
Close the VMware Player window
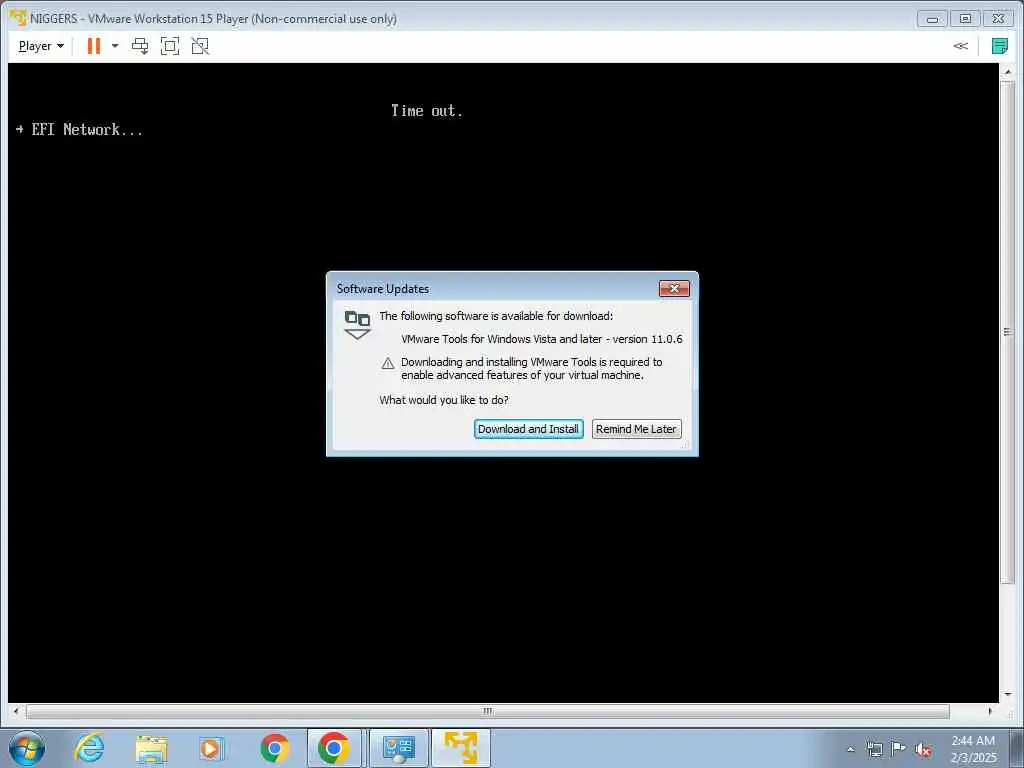(x=999, y=19)
